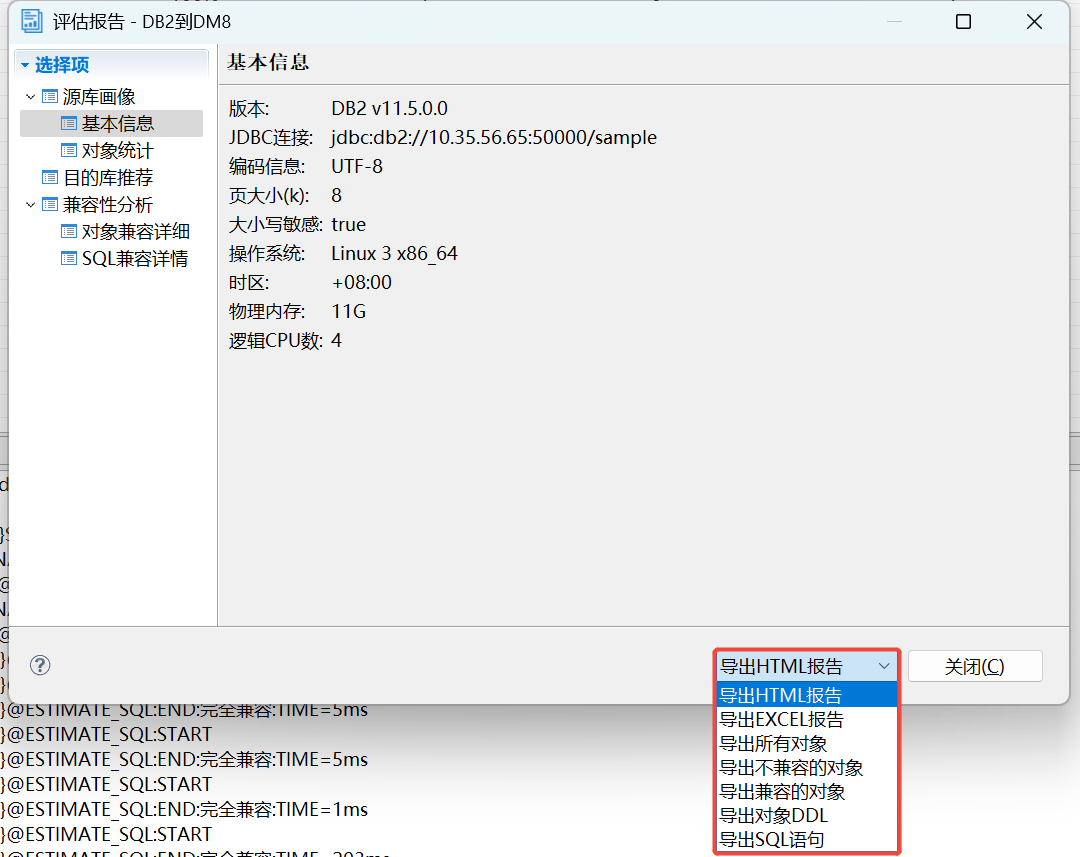Open 目的库推荐 tree item

[108, 178]
